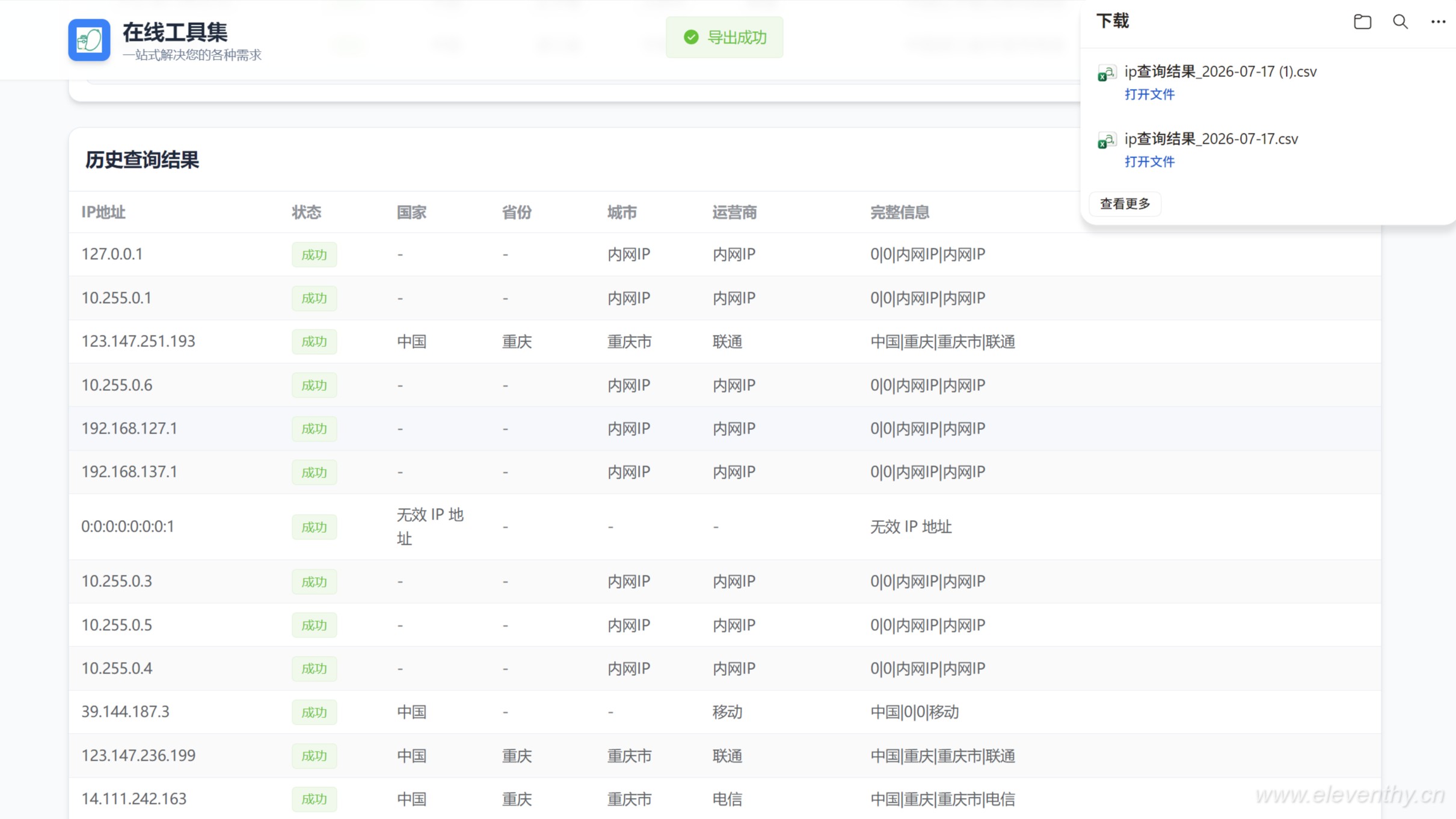Image resolution: width=1456 pixels, height=819 pixels.
Task: Click the 完整信息 column header
Action: coord(900,212)
